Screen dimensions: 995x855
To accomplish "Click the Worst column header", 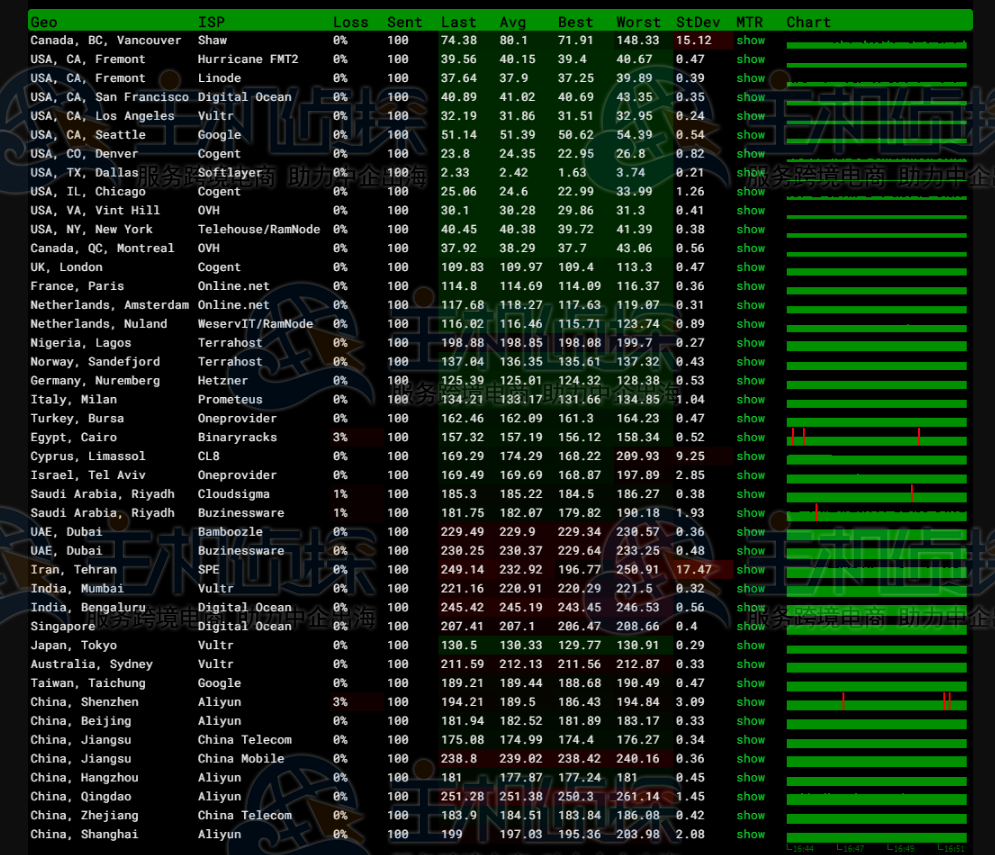I will point(638,22).
